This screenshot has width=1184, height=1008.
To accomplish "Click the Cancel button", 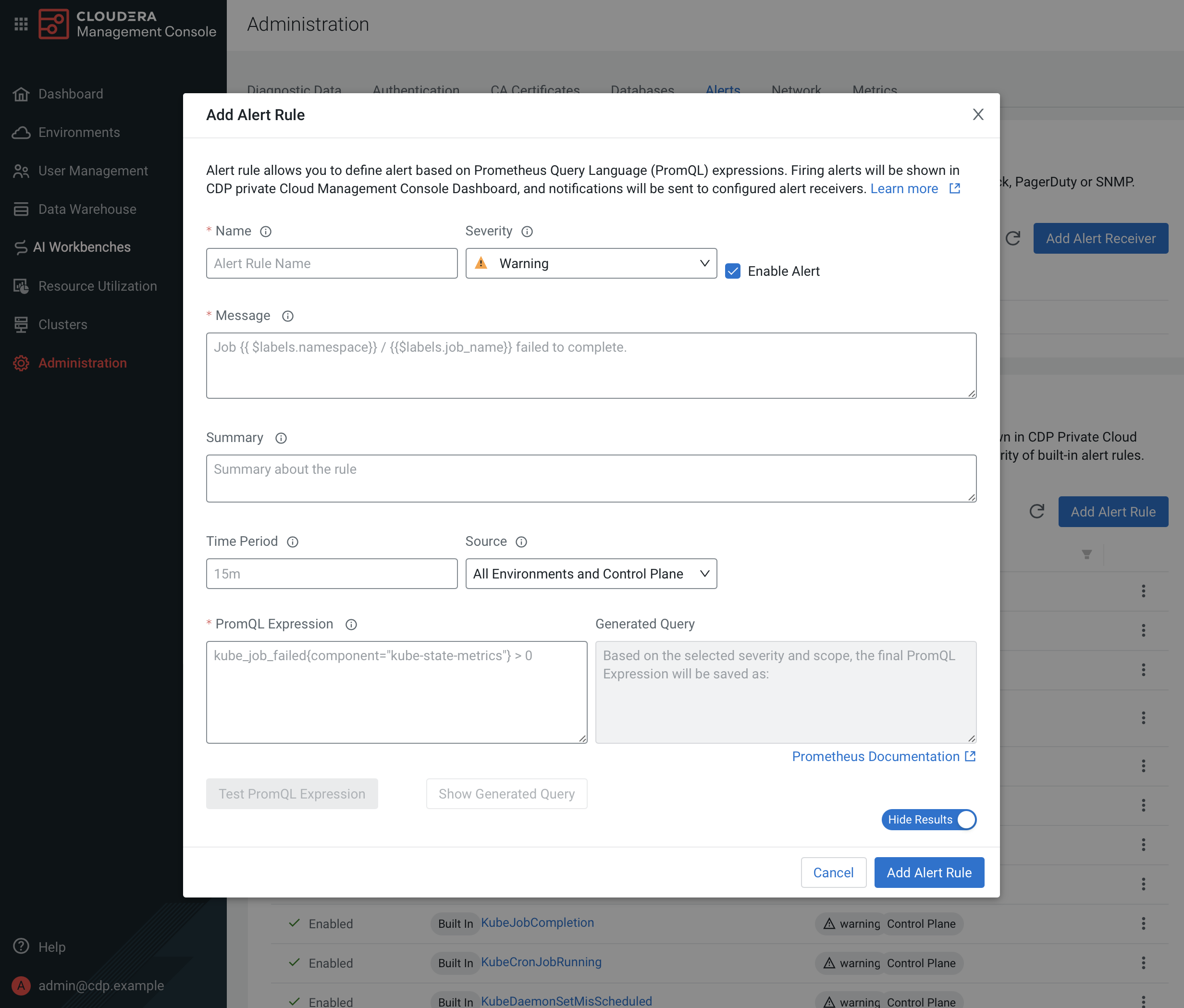I will coord(833,873).
